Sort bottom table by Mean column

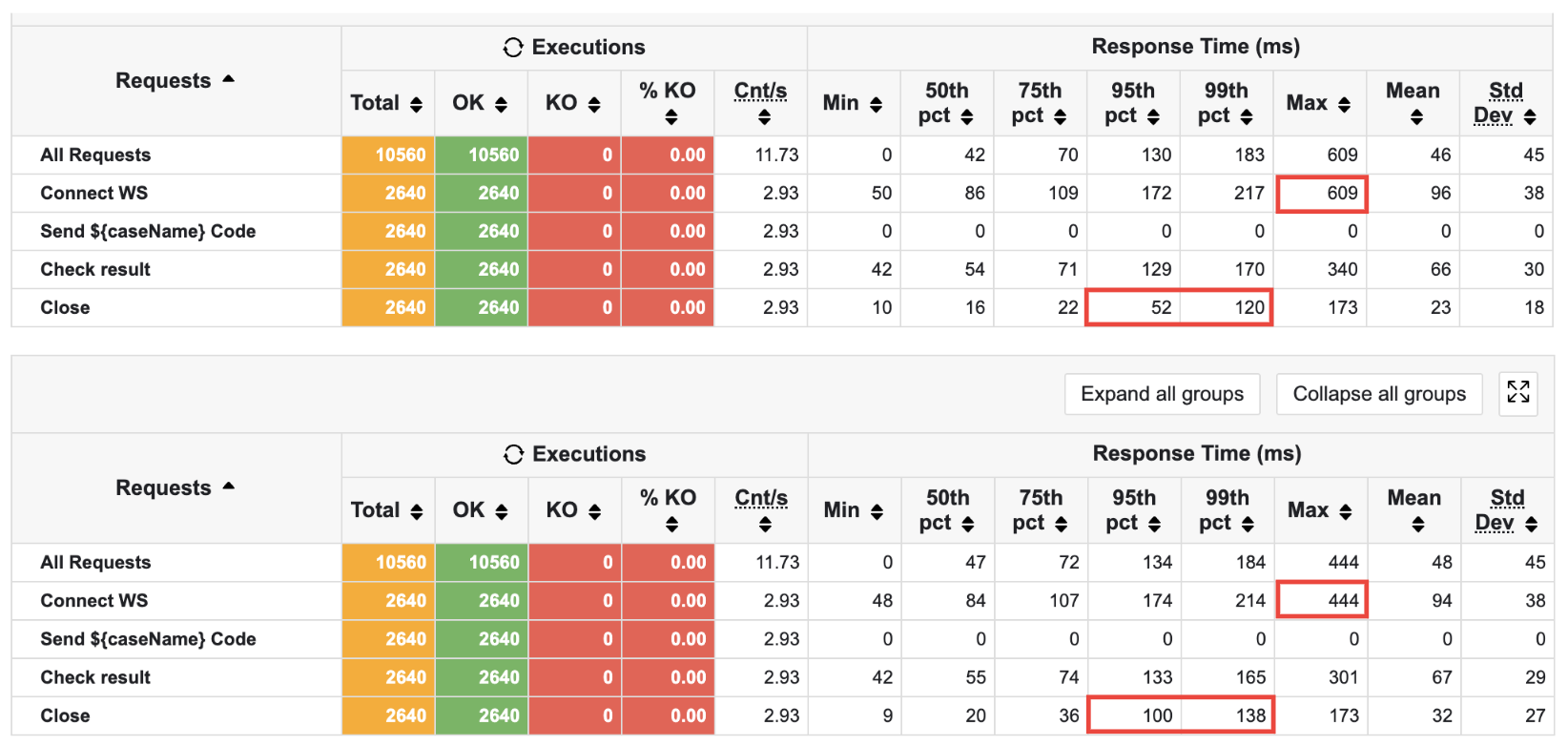click(1417, 525)
